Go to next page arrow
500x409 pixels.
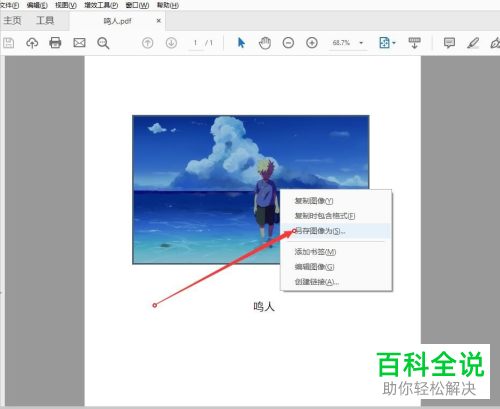point(171,43)
